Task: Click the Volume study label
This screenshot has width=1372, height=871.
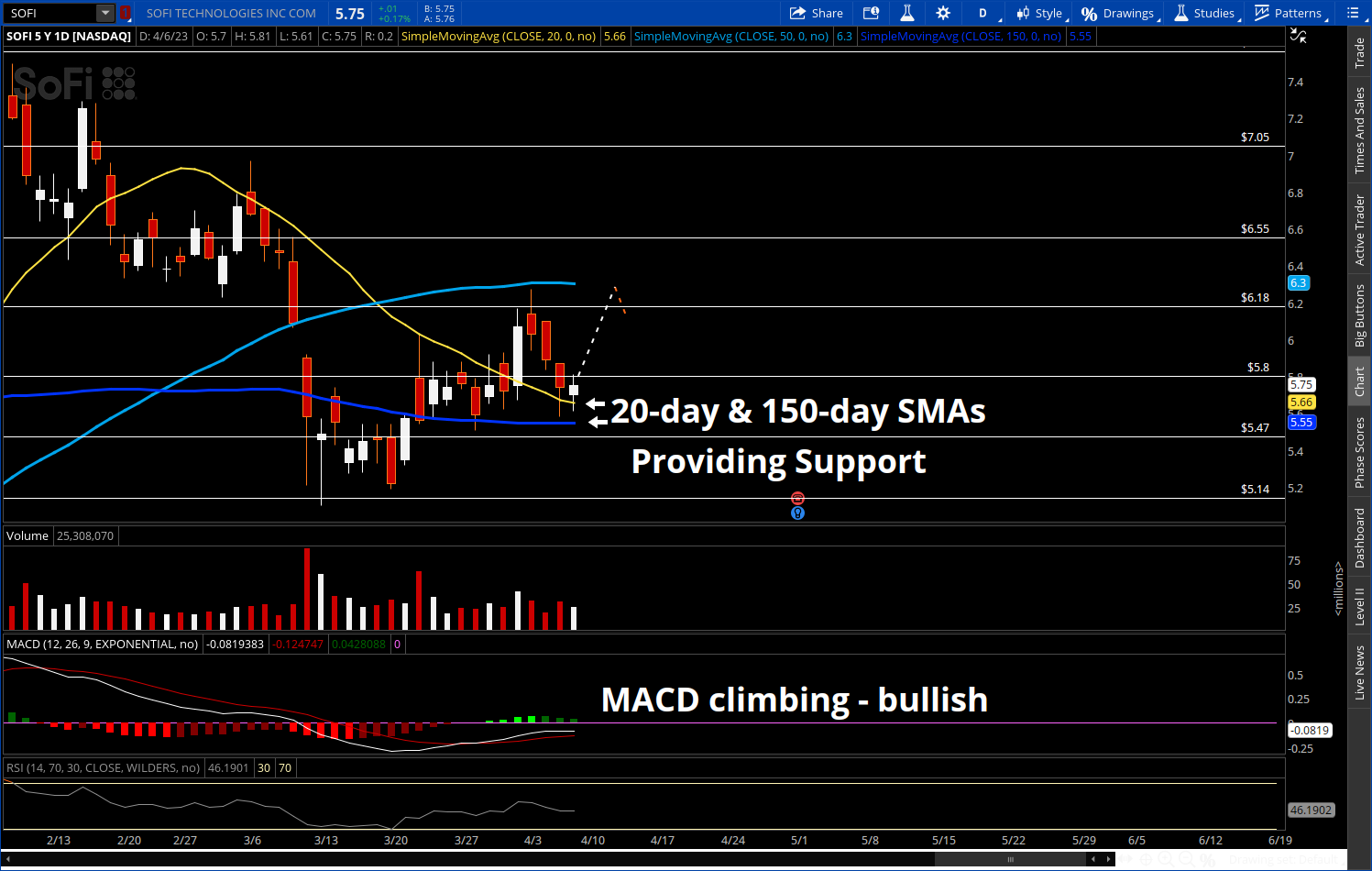Action: click(x=27, y=535)
